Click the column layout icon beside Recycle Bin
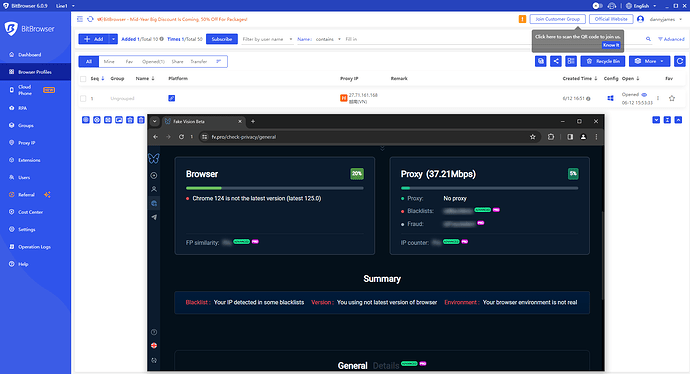 pyautogui.click(x=571, y=61)
